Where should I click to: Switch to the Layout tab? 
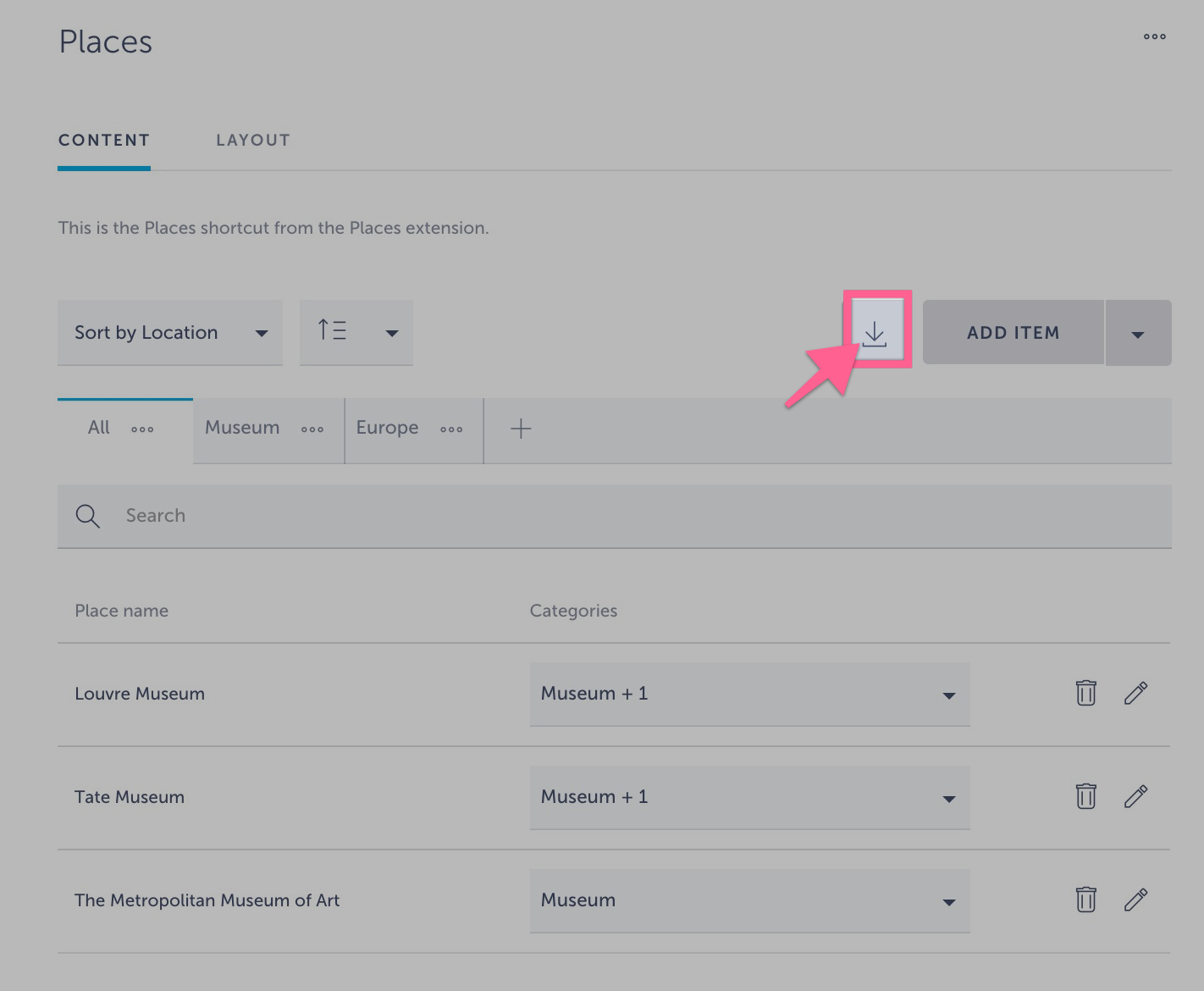click(x=252, y=141)
